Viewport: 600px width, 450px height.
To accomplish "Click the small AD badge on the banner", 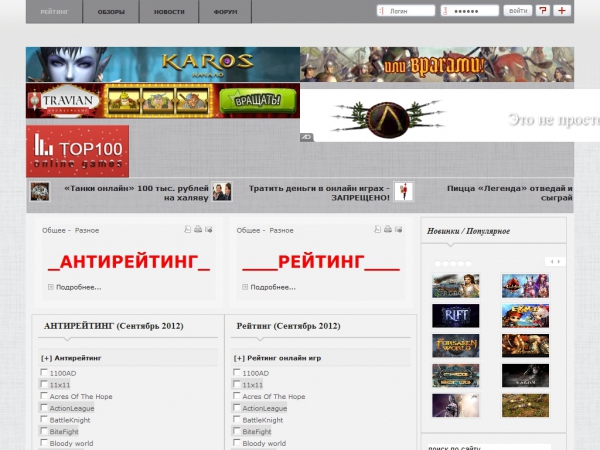I will 307,137.
